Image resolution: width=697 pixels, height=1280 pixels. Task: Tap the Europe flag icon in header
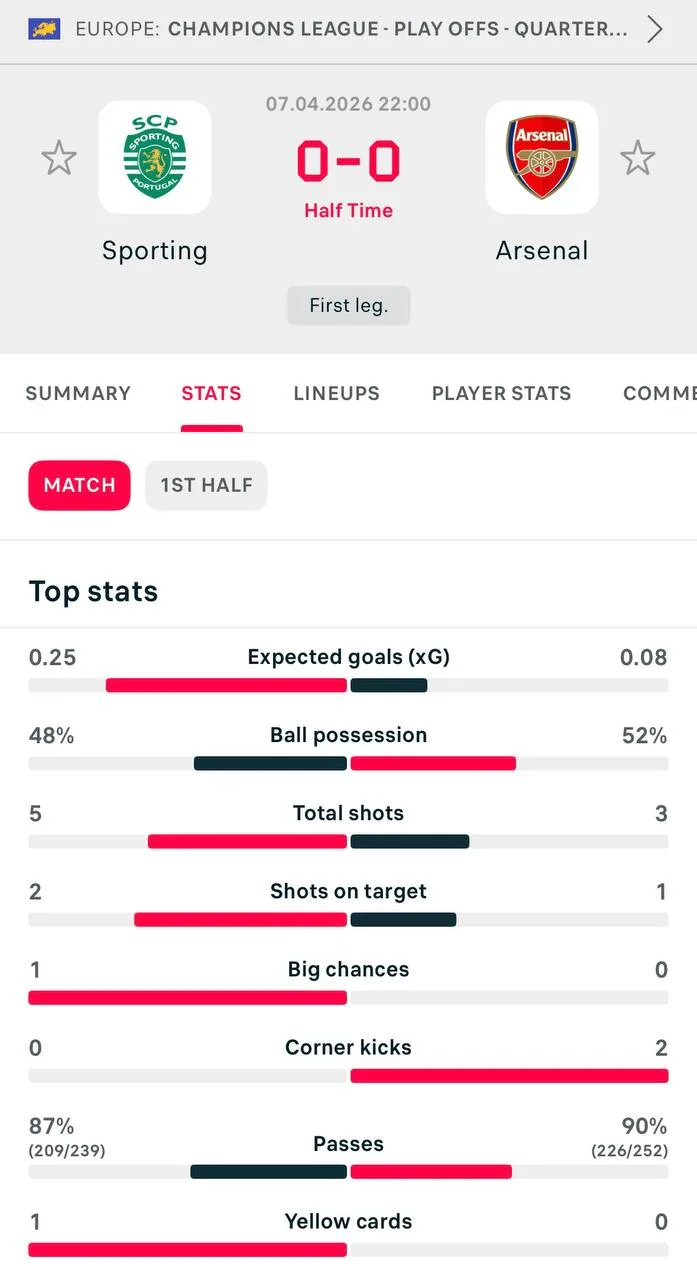click(44, 29)
